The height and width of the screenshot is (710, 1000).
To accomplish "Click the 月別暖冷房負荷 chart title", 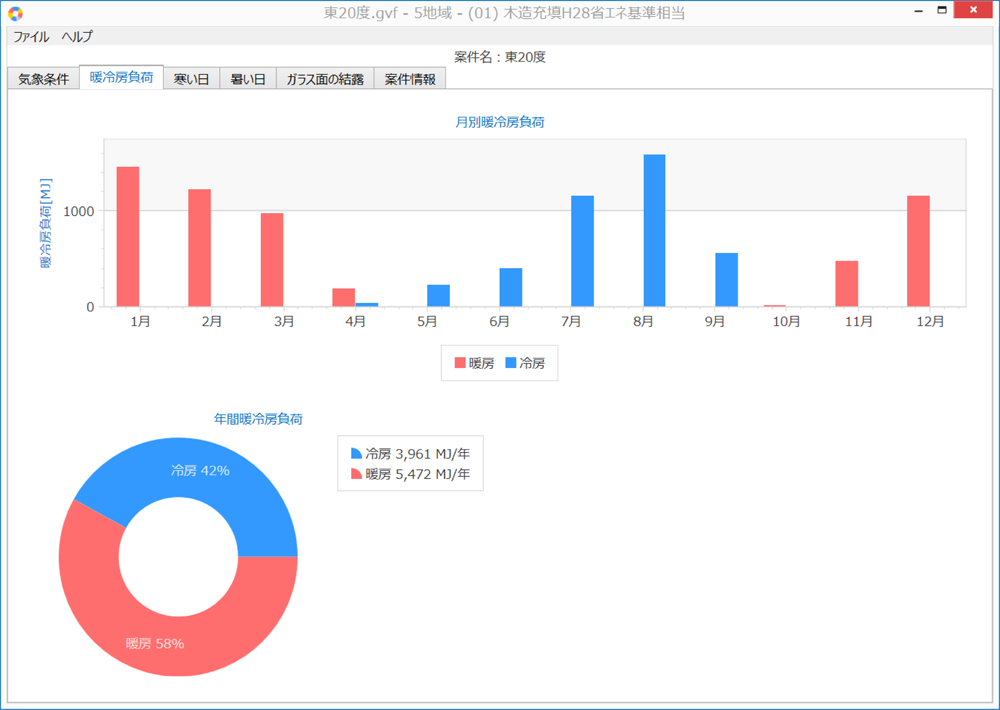I will tap(499, 122).
